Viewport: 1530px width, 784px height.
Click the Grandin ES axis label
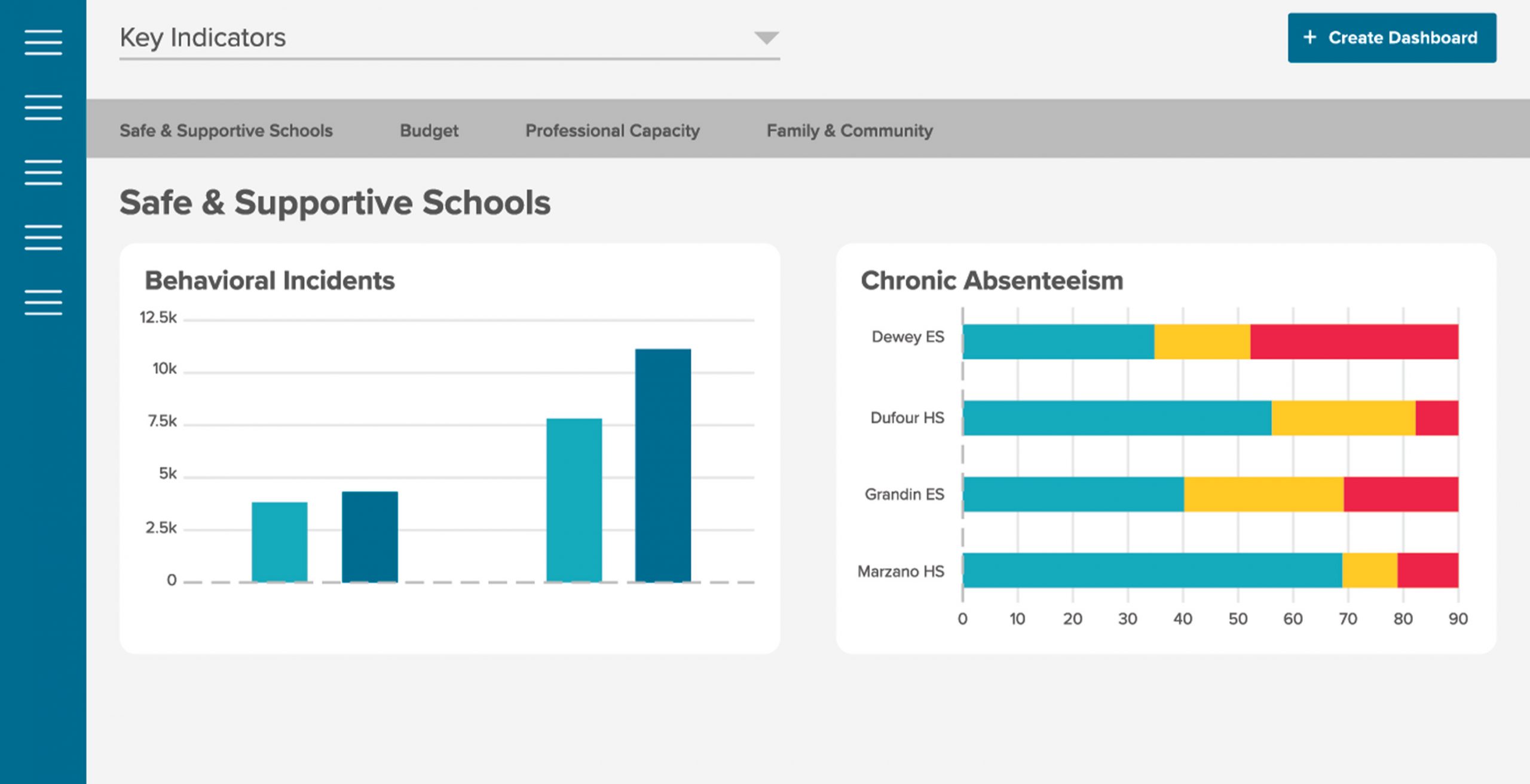904,494
